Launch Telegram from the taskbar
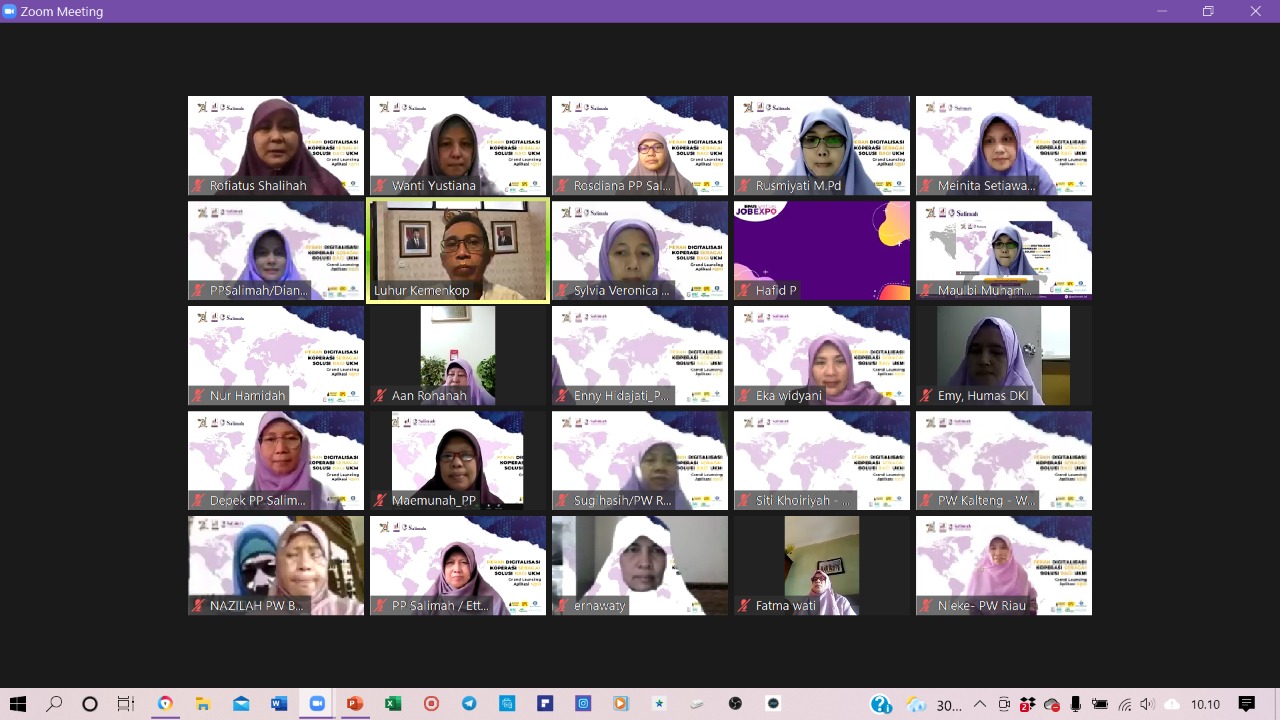The image size is (1280, 720). (469, 704)
